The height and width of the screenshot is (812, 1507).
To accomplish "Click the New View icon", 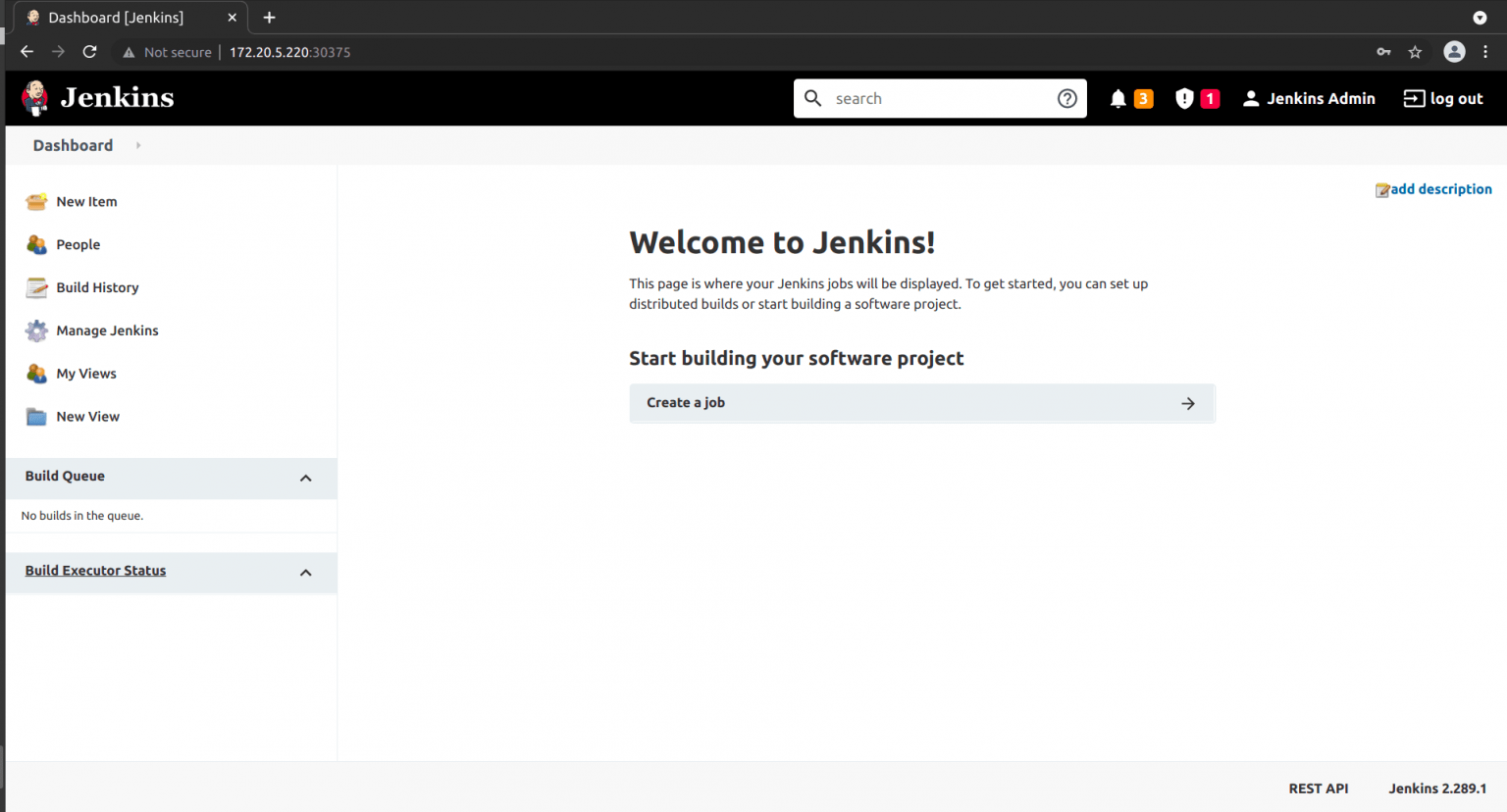I will coord(36,416).
